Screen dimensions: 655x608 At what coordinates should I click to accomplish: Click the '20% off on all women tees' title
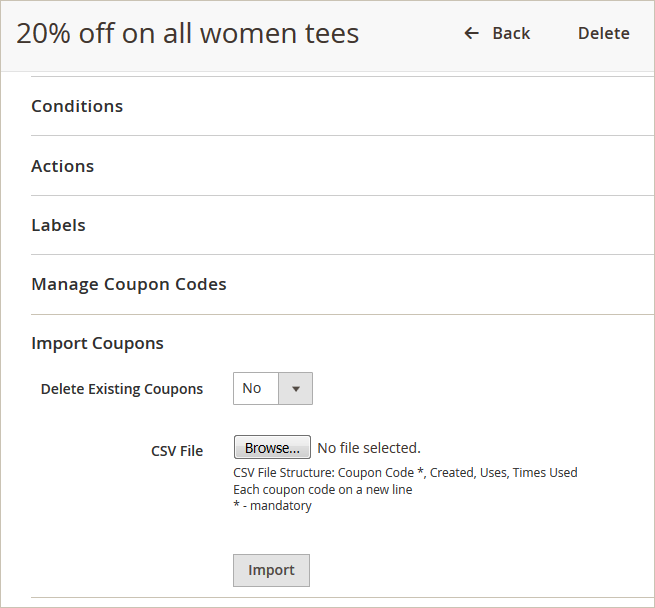[x=187, y=34]
